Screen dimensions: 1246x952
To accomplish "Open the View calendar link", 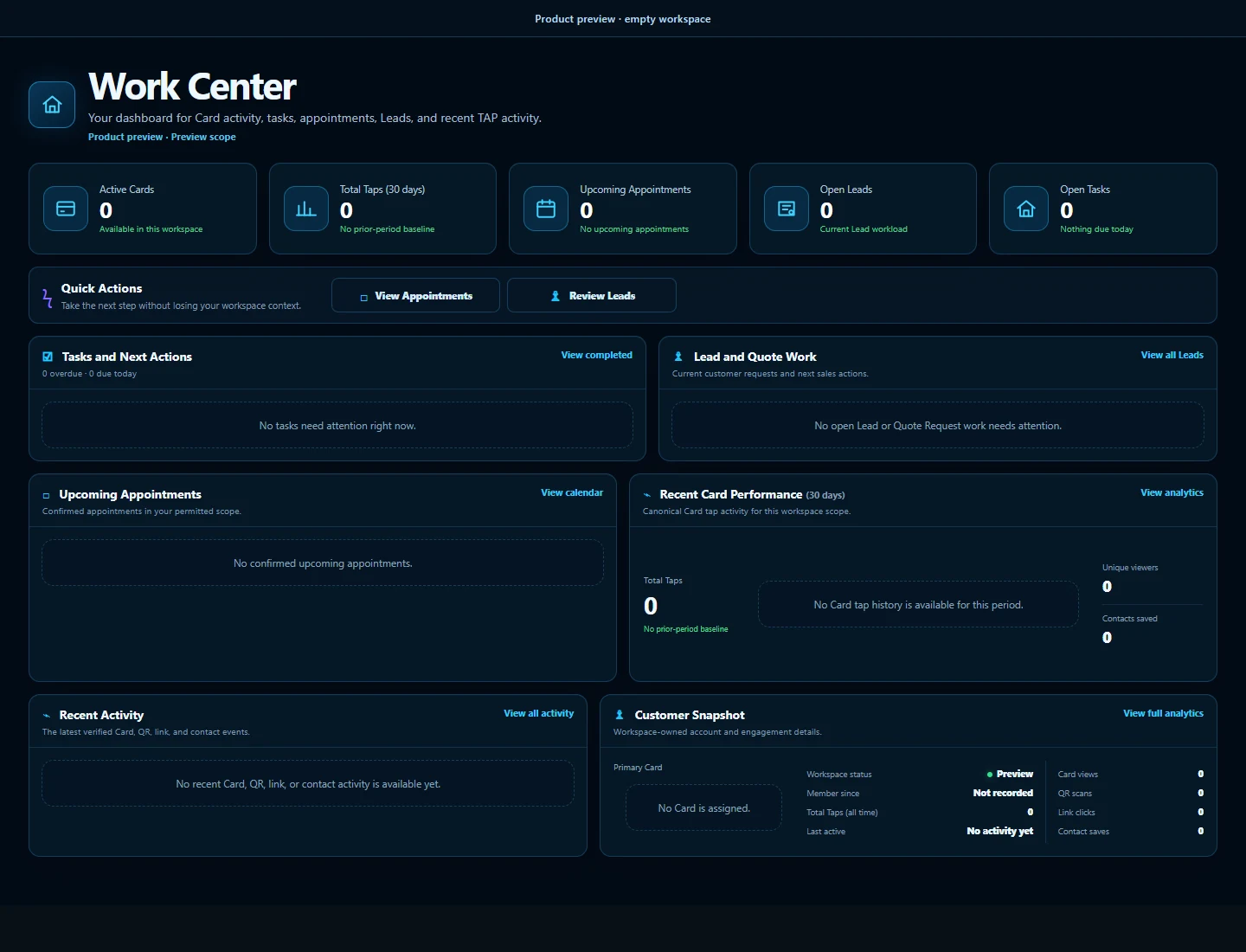I will click(572, 492).
